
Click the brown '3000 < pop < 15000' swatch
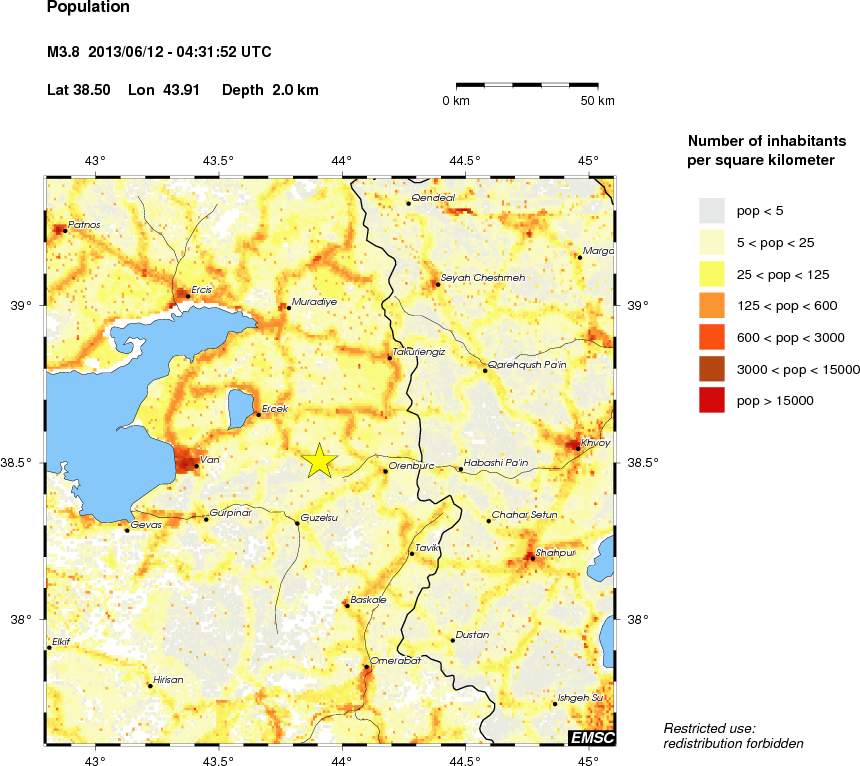[711, 368]
